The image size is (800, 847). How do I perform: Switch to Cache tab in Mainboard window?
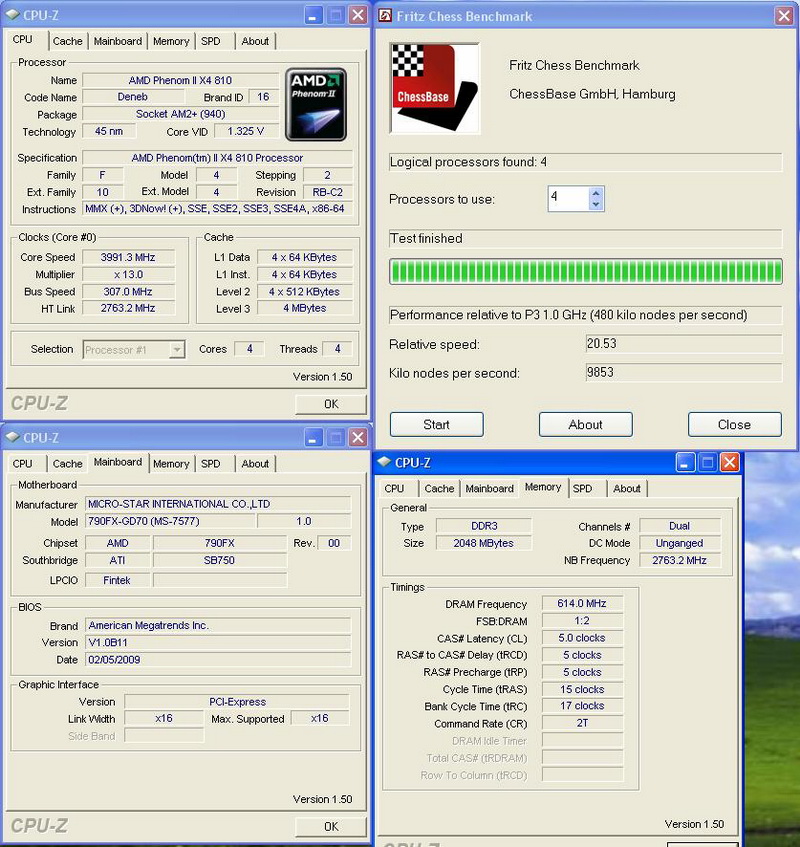68,463
